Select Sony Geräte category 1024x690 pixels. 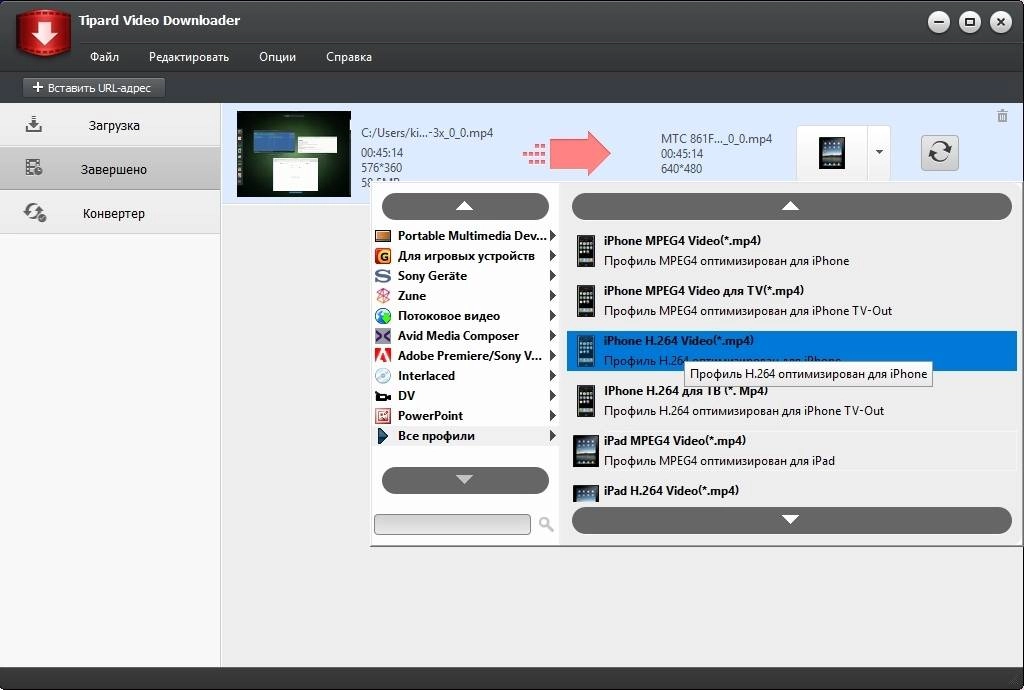[465, 275]
